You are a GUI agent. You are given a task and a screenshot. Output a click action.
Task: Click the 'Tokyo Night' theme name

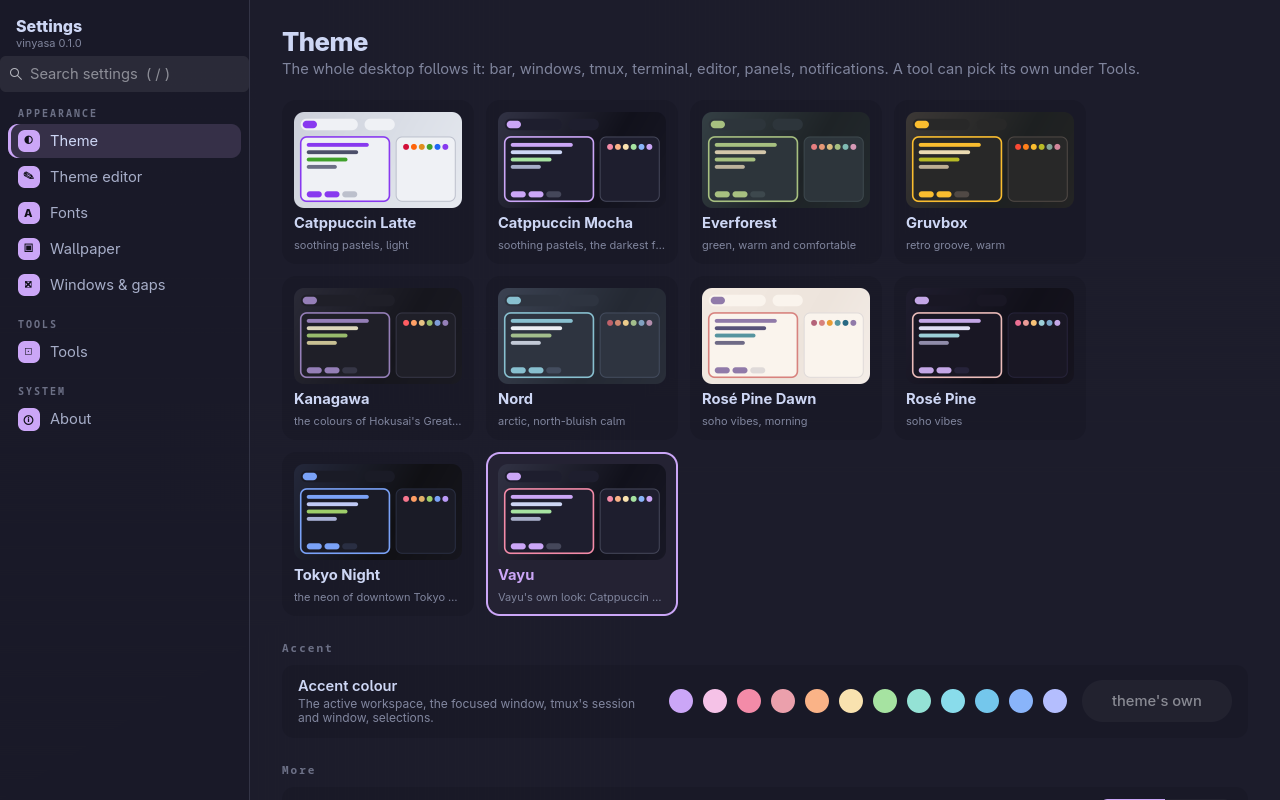(337, 575)
